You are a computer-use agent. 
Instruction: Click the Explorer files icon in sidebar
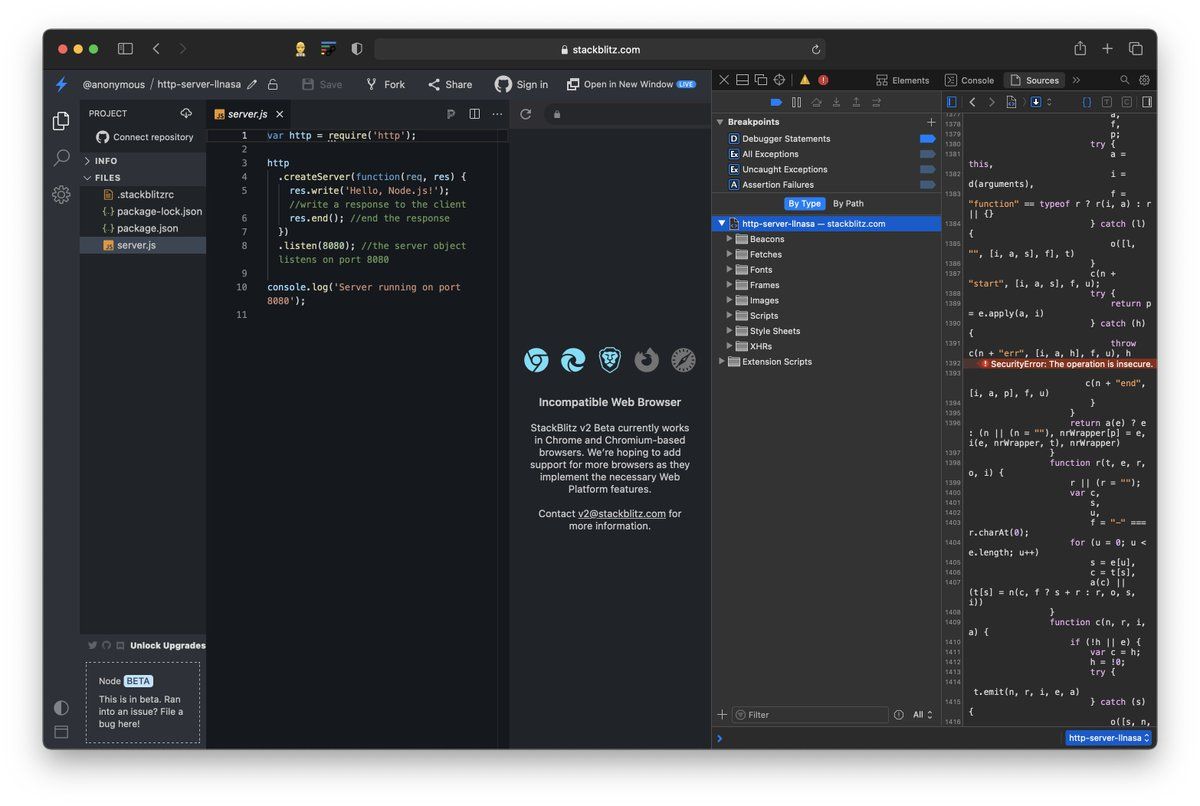point(61,121)
